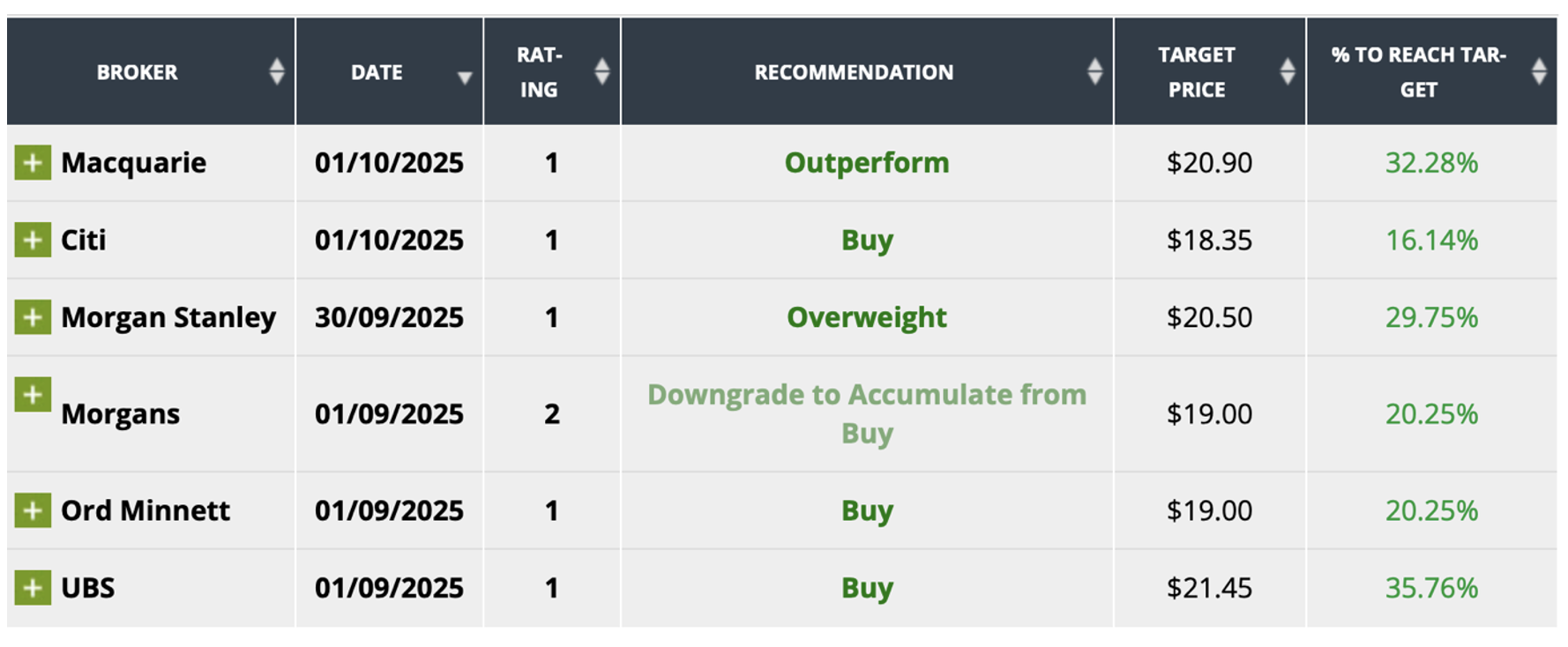Screen dimensions: 1568x647
Task: Sort table by Broker column arrows
Action: tap(277, 71)
